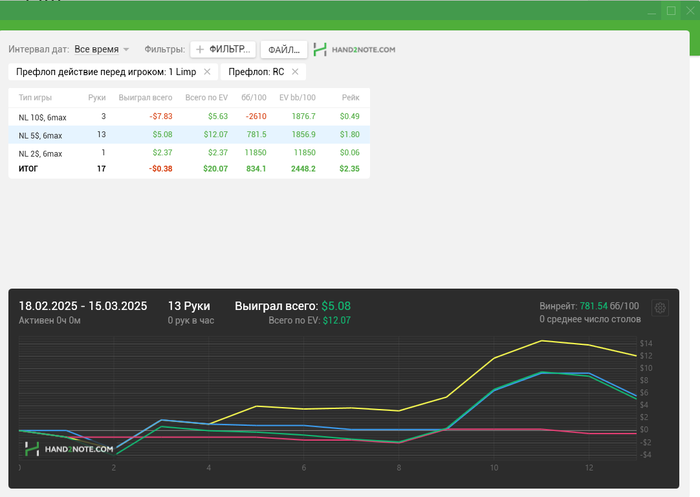Open the graph settings gear icon
This screenshot has height=497, width=700.
coord(660,308)
